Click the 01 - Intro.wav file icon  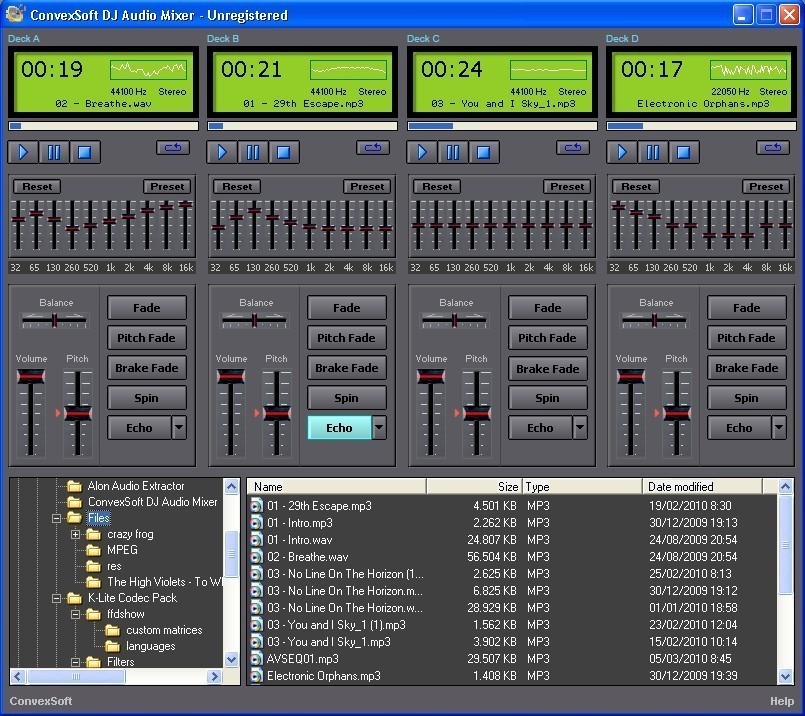pos(257,540)
